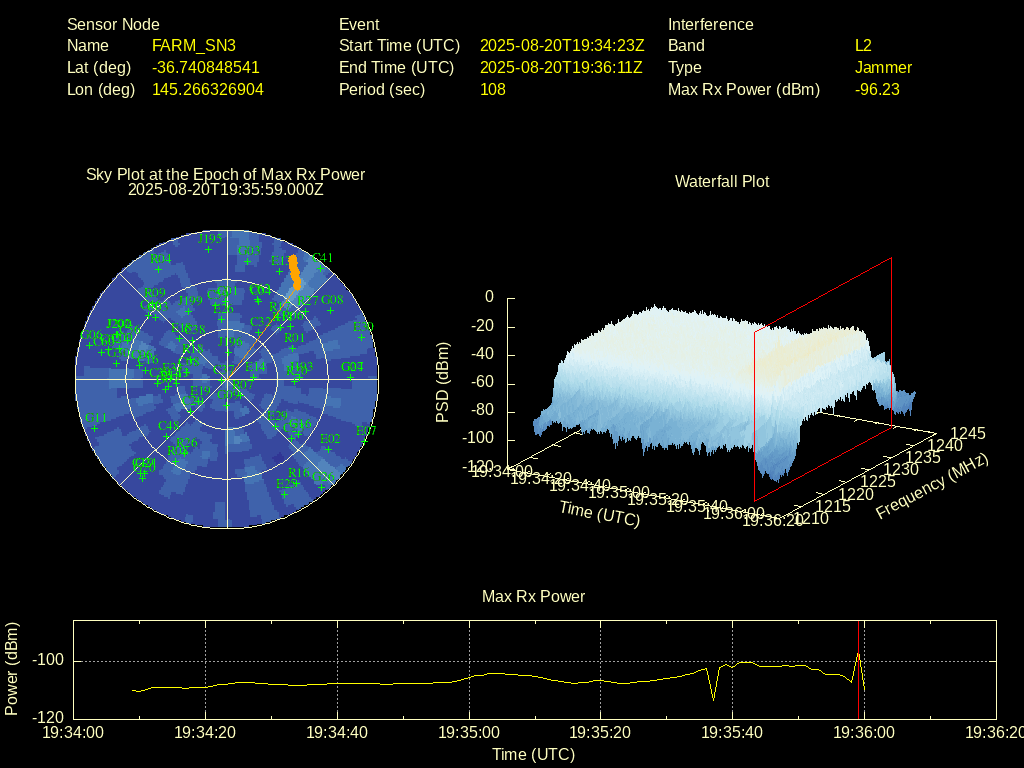Click the Jammer interference type value

coord(883,67)
